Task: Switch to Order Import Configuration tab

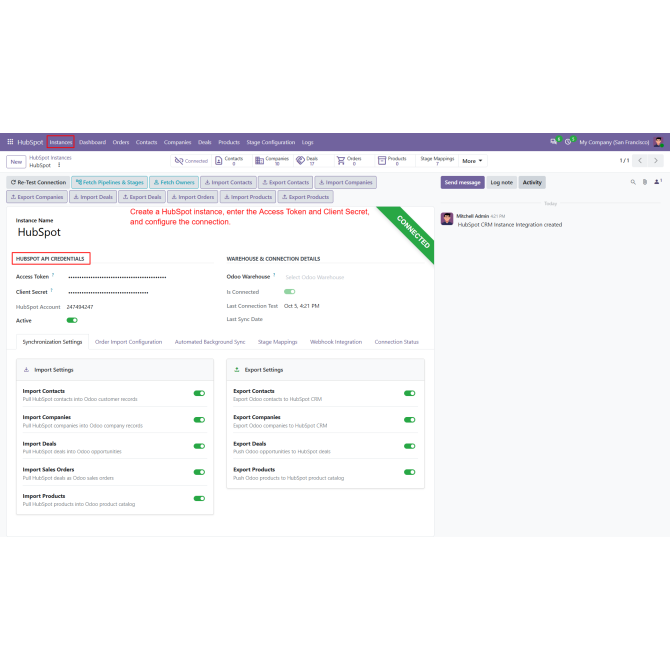Action: (128, 342)
